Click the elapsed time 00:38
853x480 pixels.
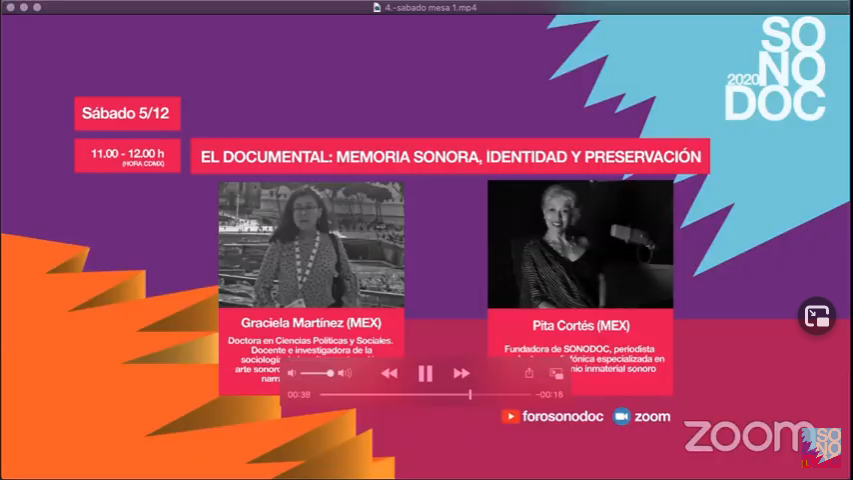coord(299,395)
